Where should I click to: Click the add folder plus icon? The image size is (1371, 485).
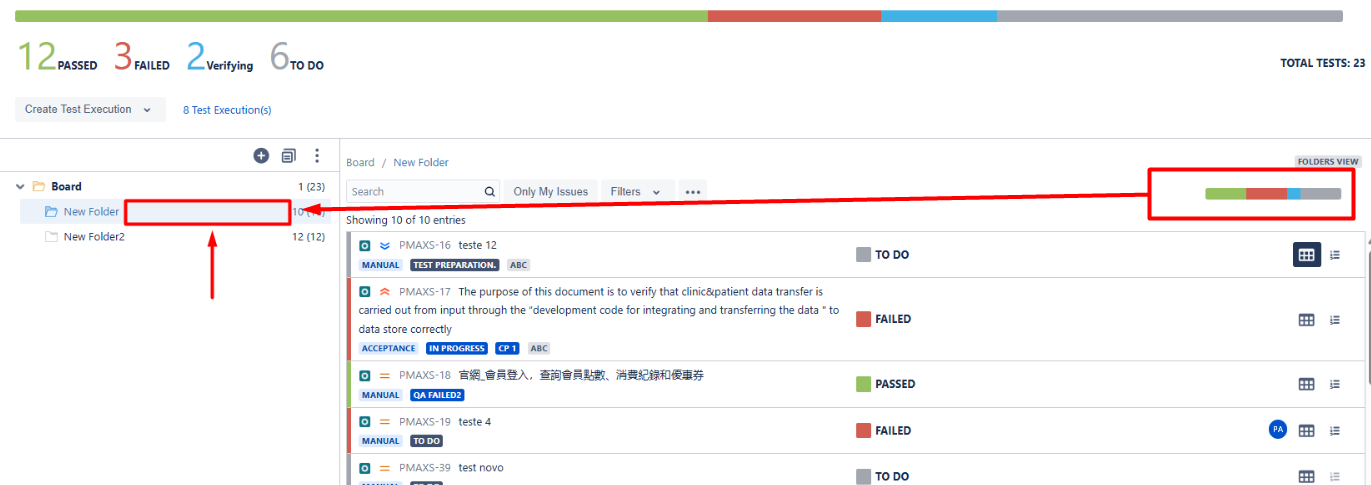click(261, 156)
